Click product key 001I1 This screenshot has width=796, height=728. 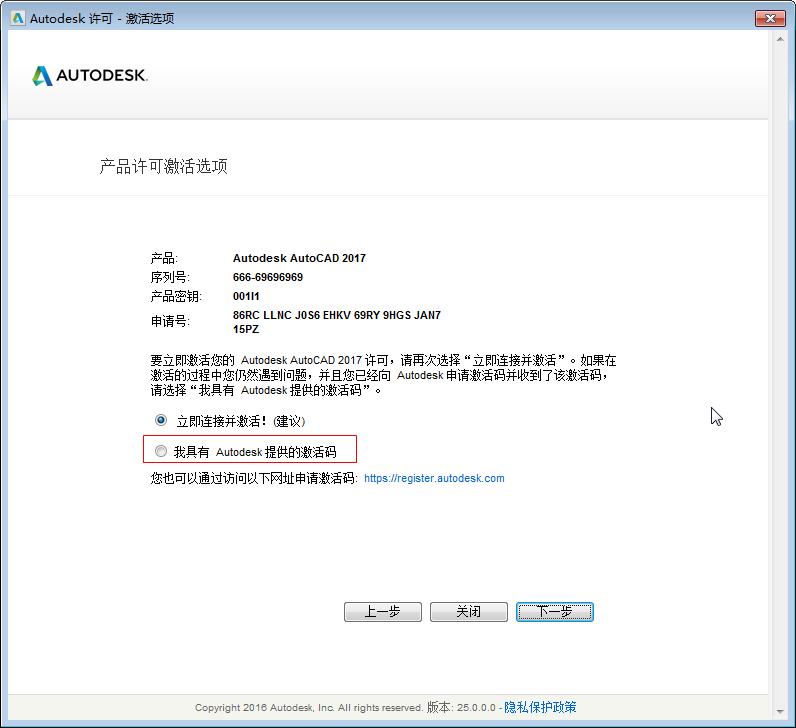click(x=246, y=296)
